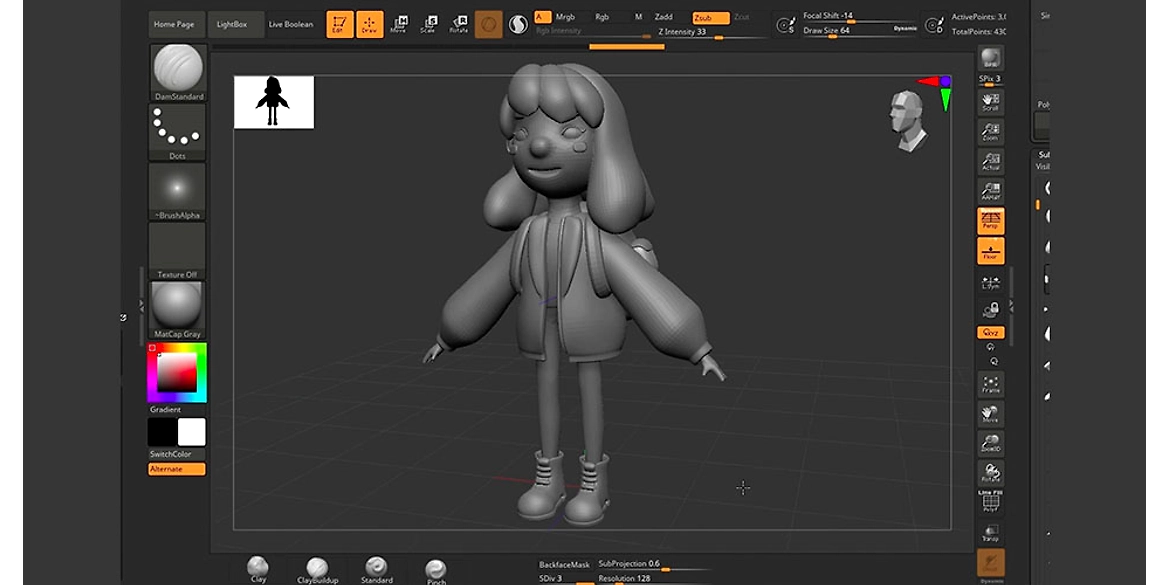The image size is (1170, 585).
Task: Enable Rgb painting mode
Action: pos(601,16)
